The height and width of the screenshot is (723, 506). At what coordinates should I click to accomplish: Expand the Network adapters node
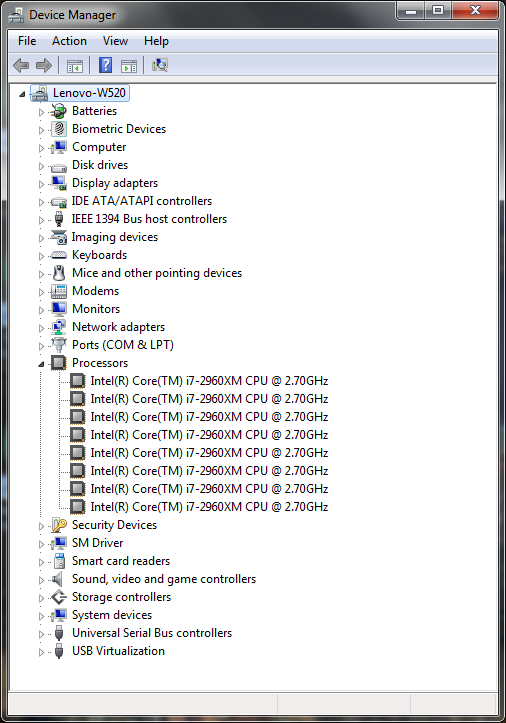pyautogui.click(x=42, y=328)
